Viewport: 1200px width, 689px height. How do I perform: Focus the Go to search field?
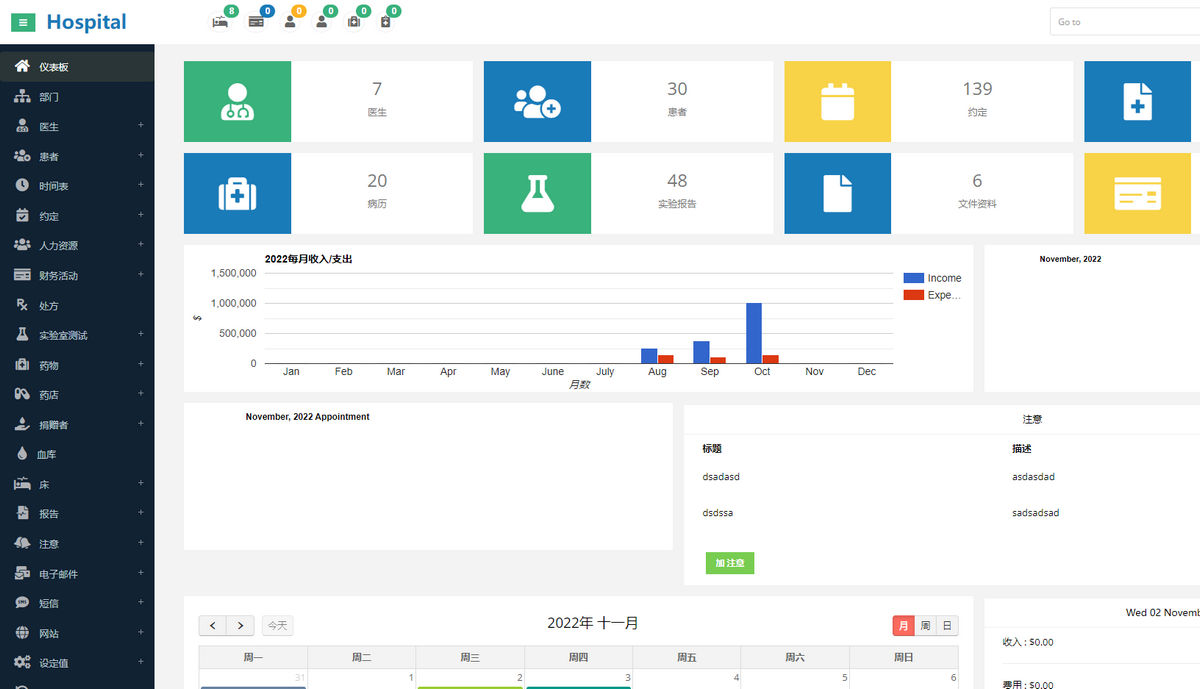coord(1125,22)
